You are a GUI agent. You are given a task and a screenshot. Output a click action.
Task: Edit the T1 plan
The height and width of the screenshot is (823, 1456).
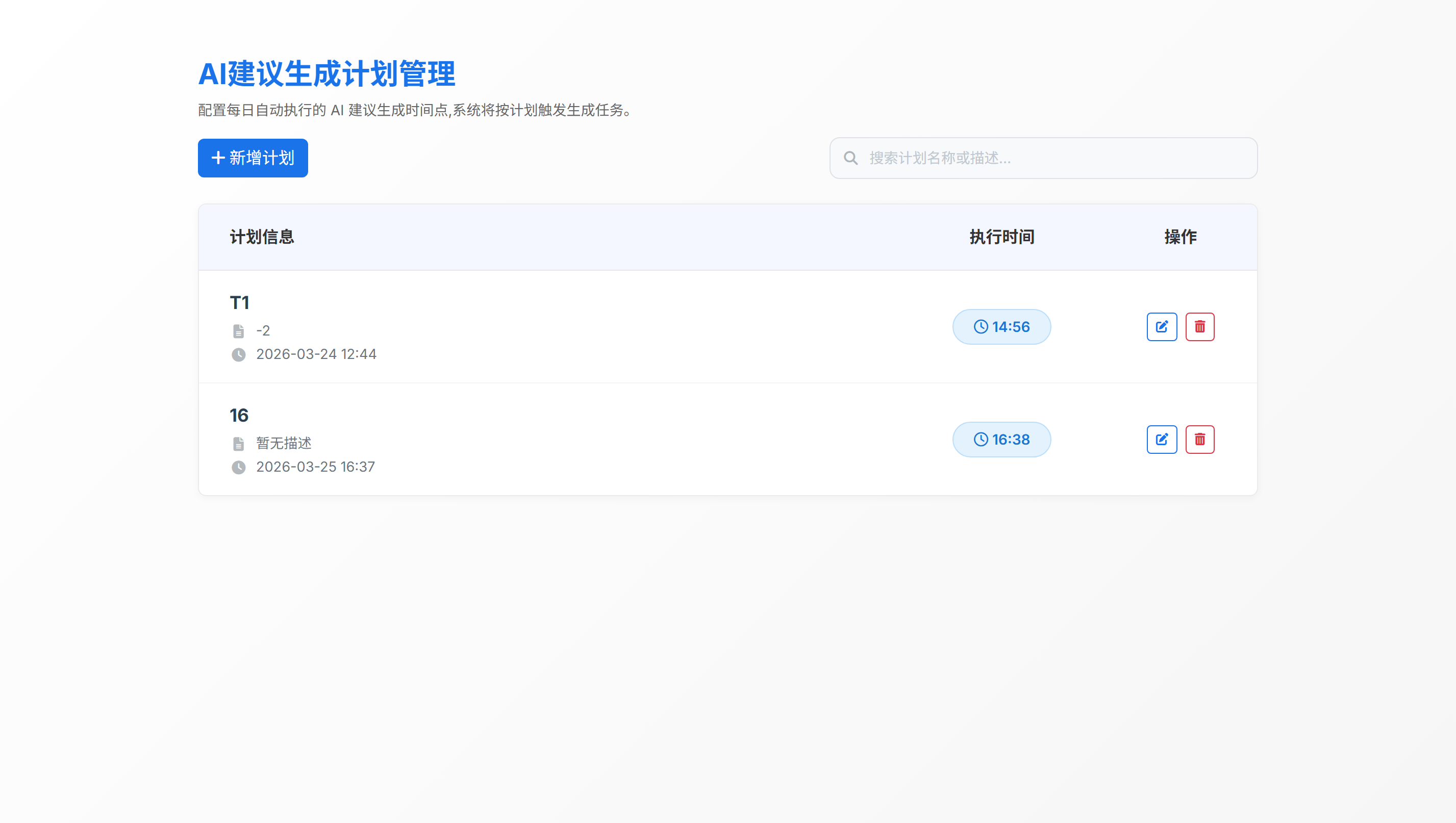pos(1162,327)
